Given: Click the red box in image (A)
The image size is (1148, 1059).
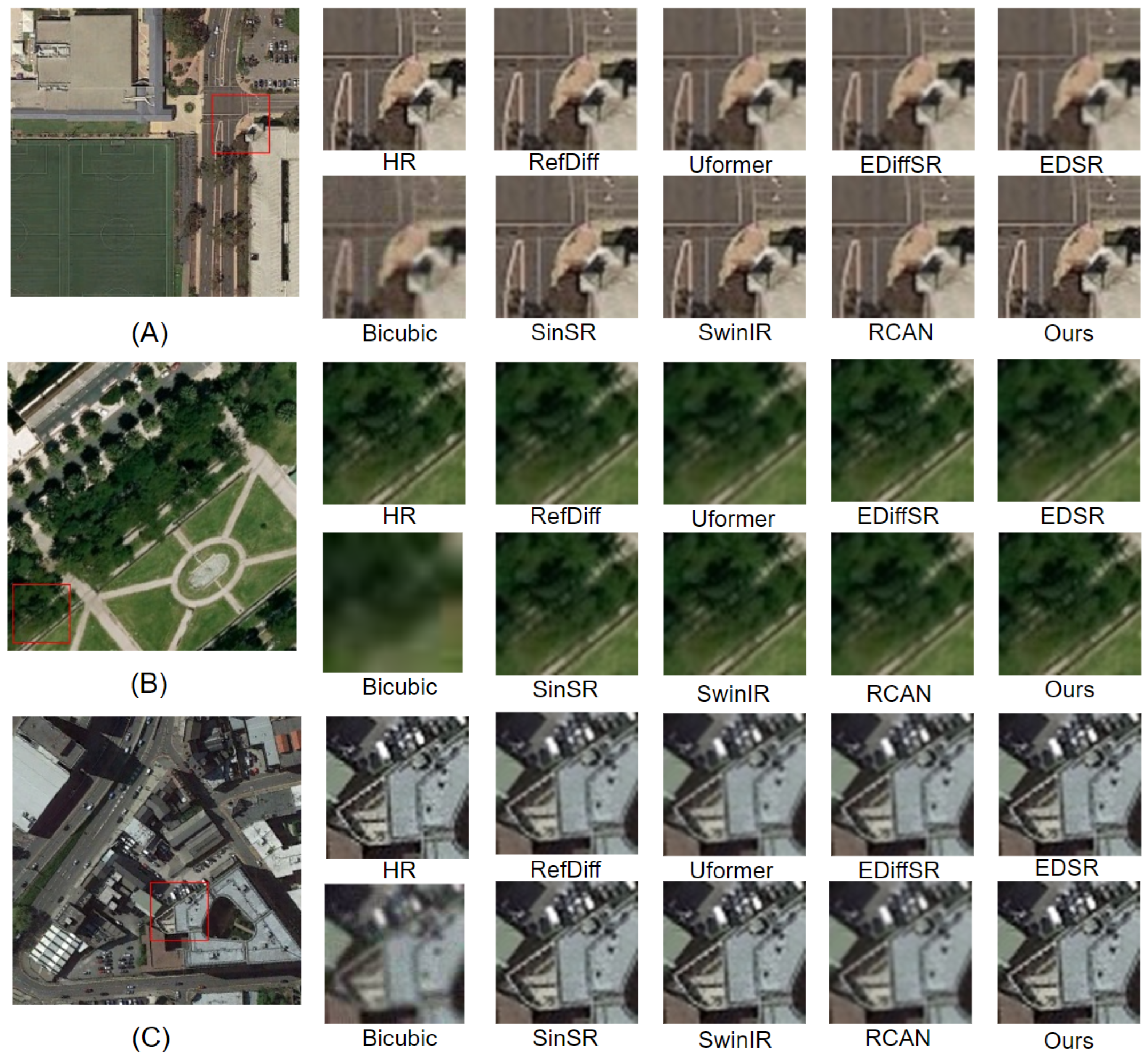Looking at the screenshot, I should pyautogui.click(x=241, y=124).
